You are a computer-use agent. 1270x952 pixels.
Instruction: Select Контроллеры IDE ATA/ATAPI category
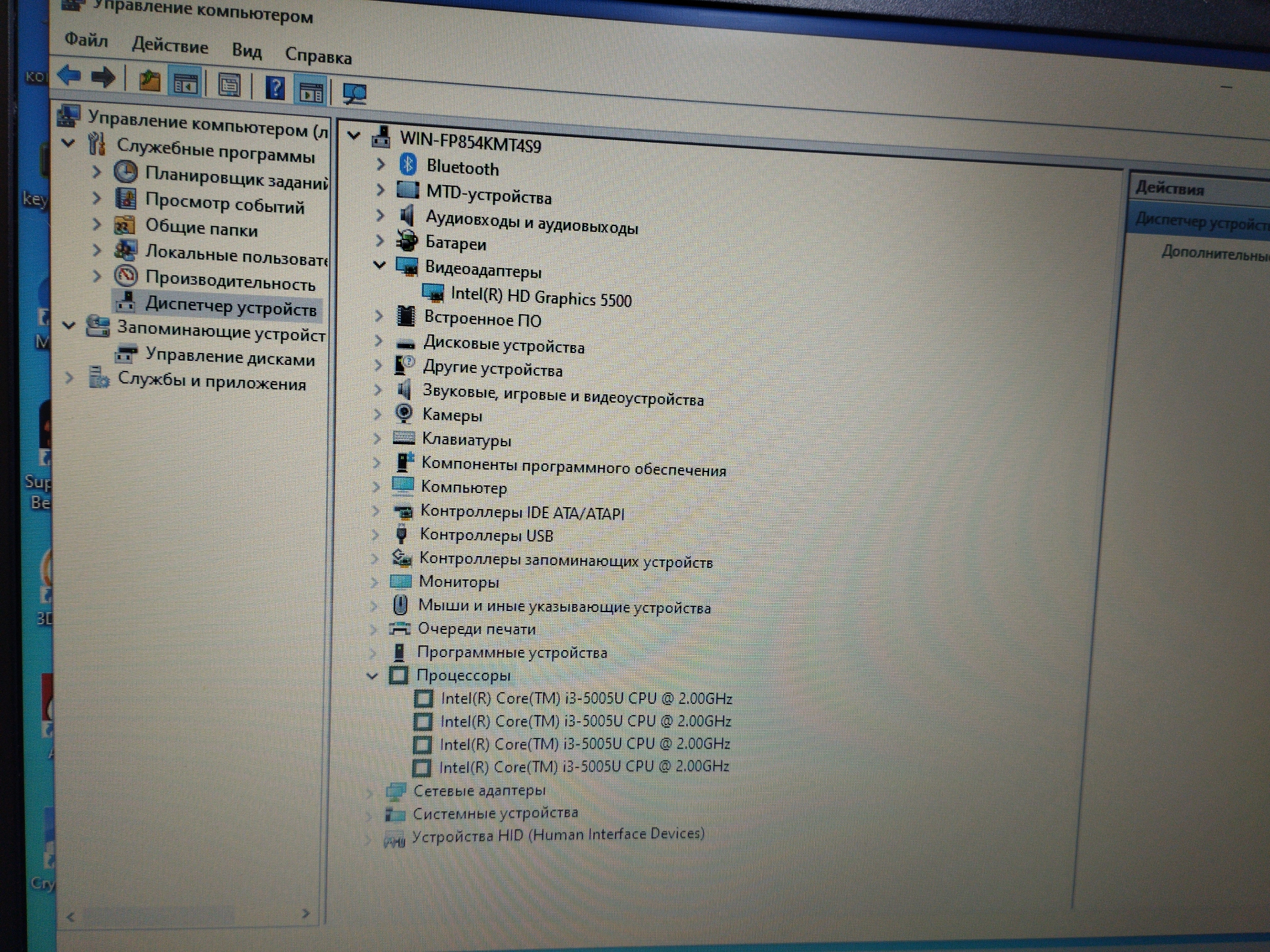click(x=523, y=512)
